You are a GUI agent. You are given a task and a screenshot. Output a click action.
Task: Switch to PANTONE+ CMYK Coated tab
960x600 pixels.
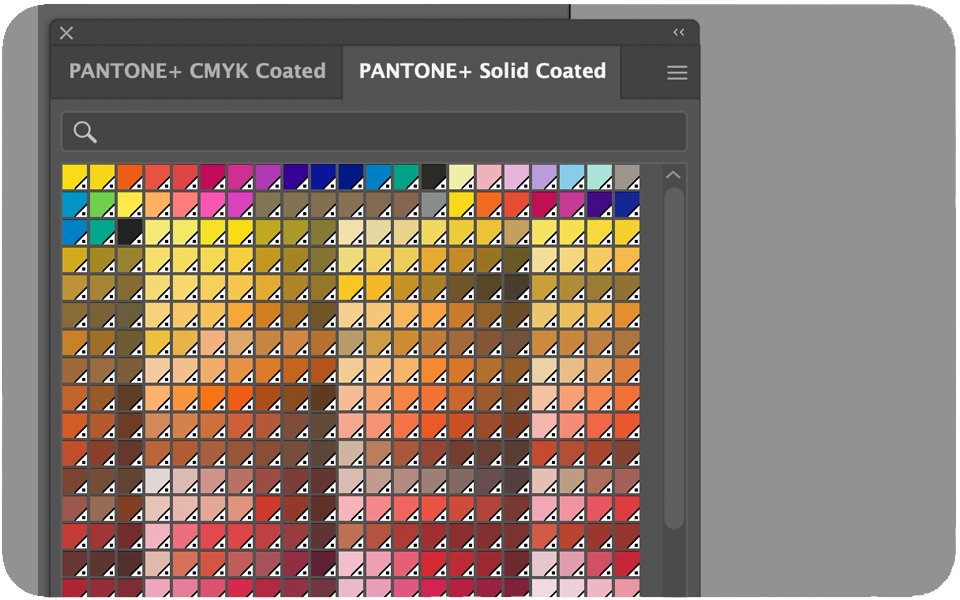[197, 71]
